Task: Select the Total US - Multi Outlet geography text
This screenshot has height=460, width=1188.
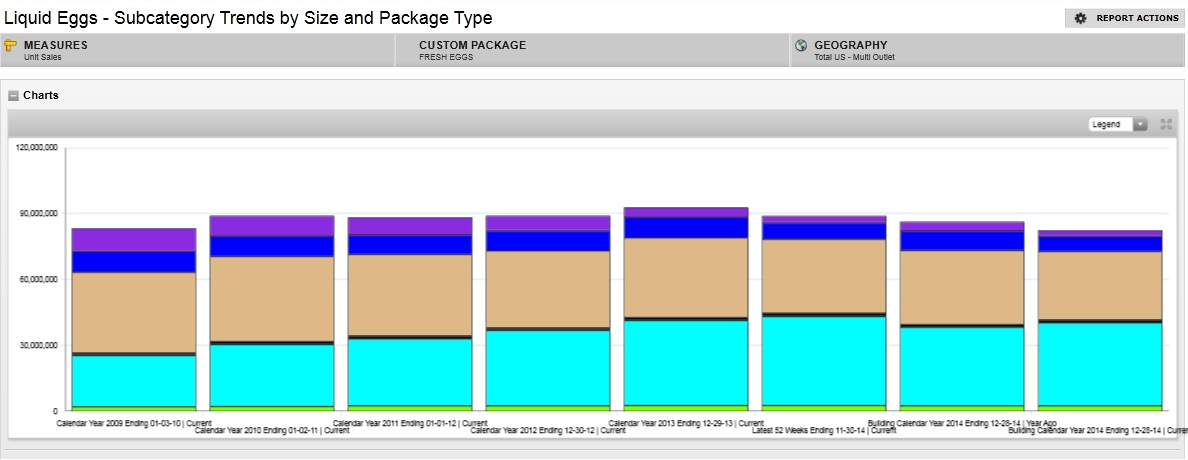Action: (854, 57)
